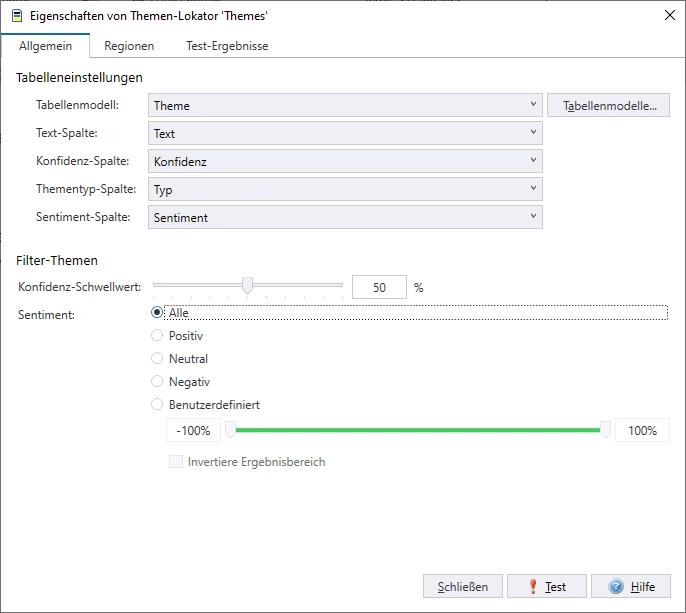The width and height of the screenshot is (686, 613).
Task: Select the Alle sentiment radio button
Action: [157, 313]
